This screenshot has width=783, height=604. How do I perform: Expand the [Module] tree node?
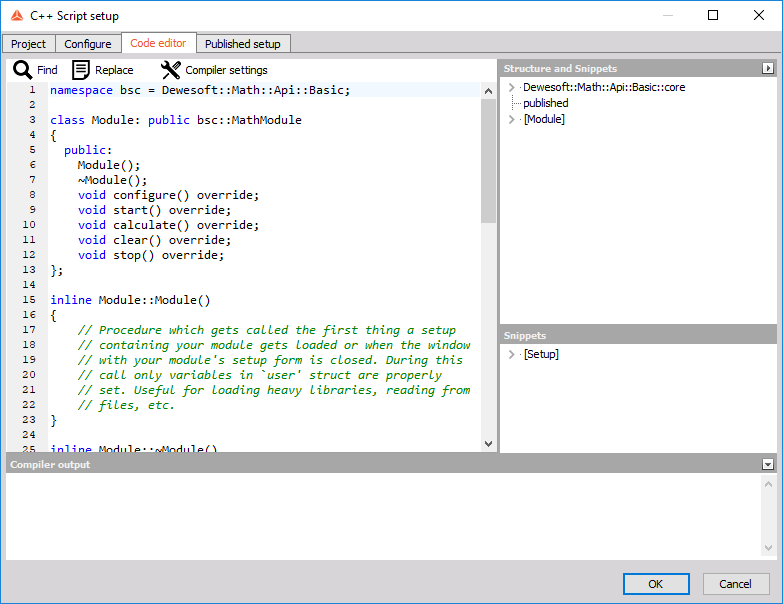pyautogui.click(x=511, y=119)
